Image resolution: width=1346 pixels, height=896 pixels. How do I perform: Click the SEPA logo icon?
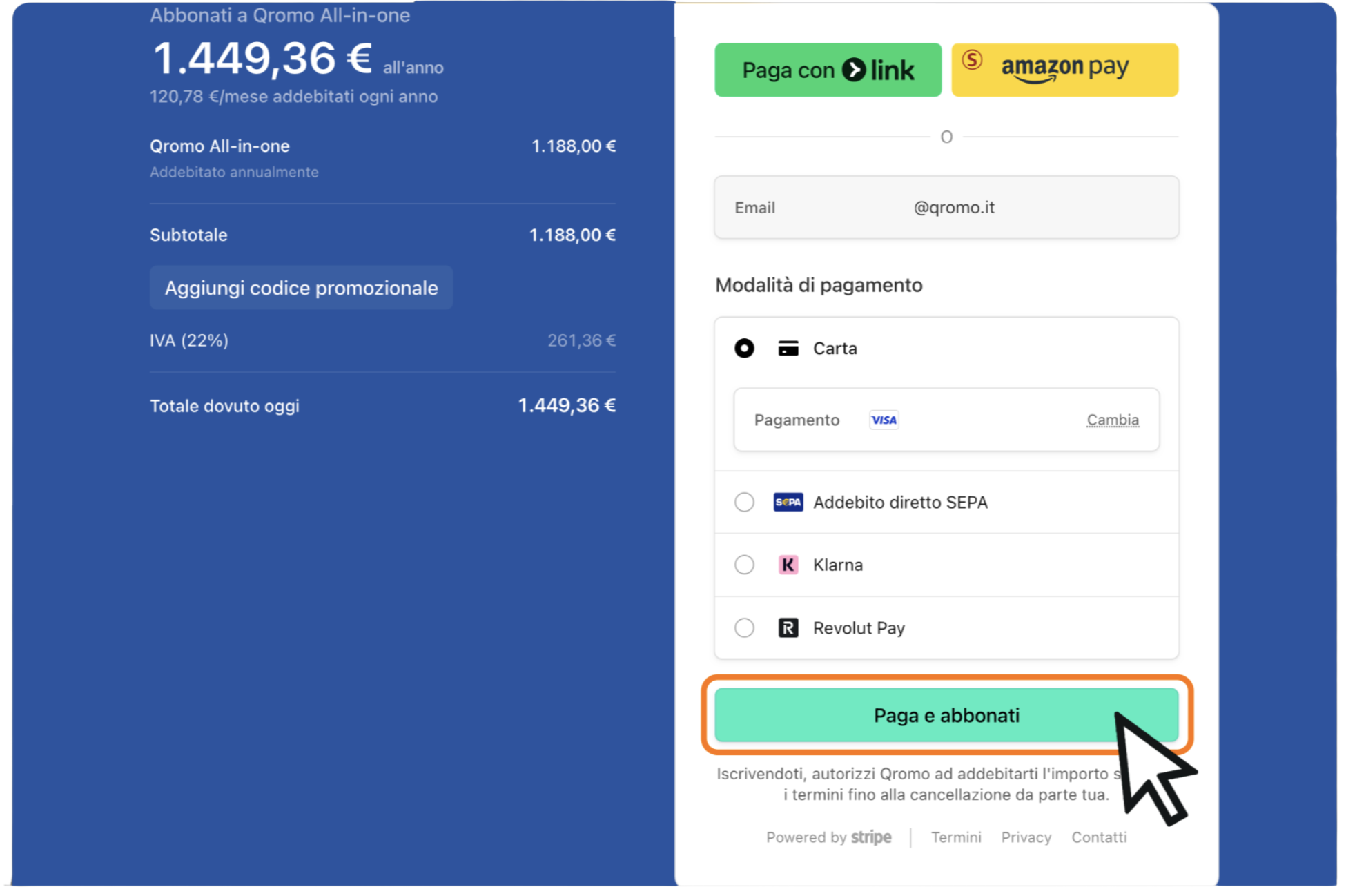[x=788, y=502]
